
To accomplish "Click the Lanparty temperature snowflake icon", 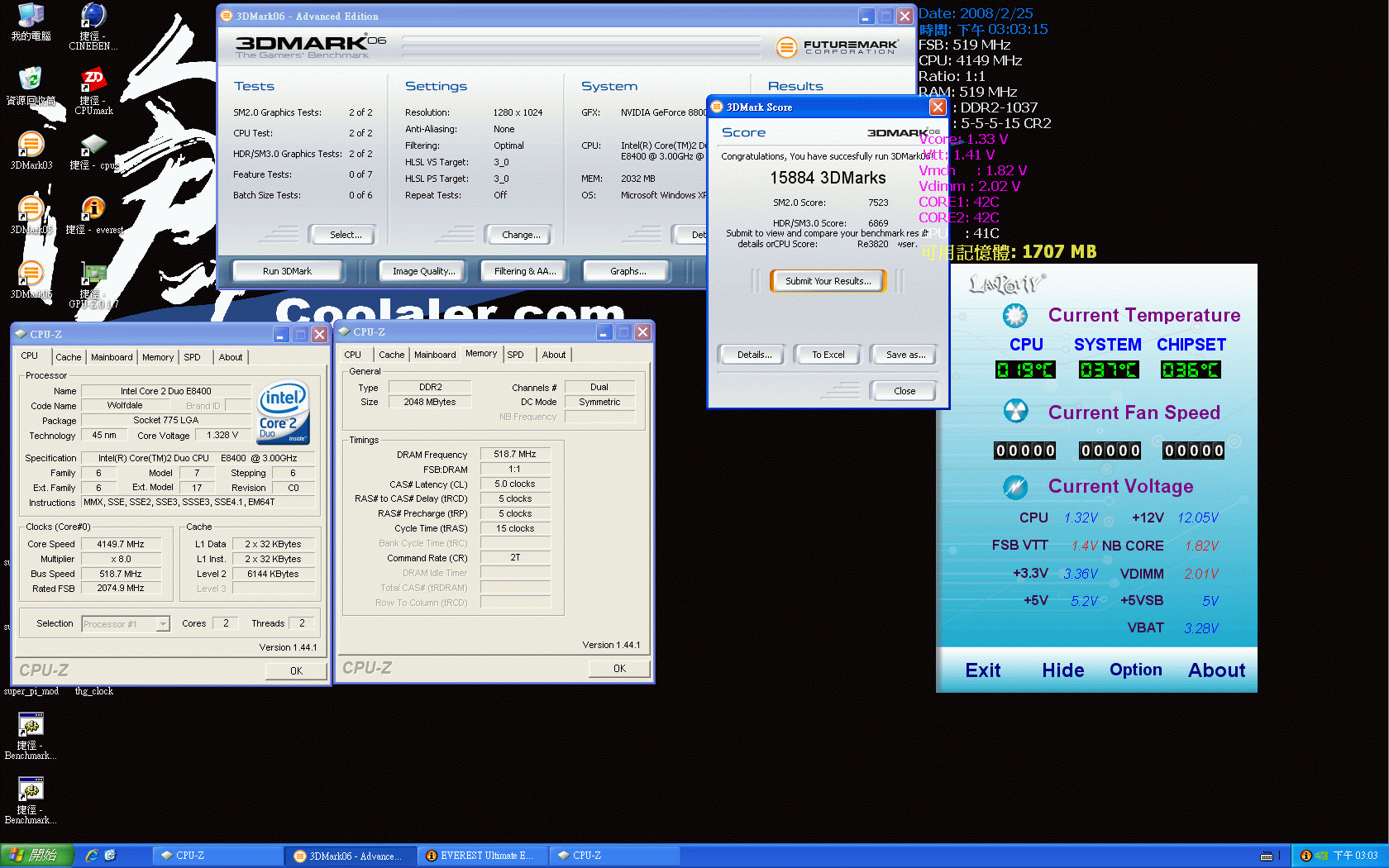I will coord(1014,315).
